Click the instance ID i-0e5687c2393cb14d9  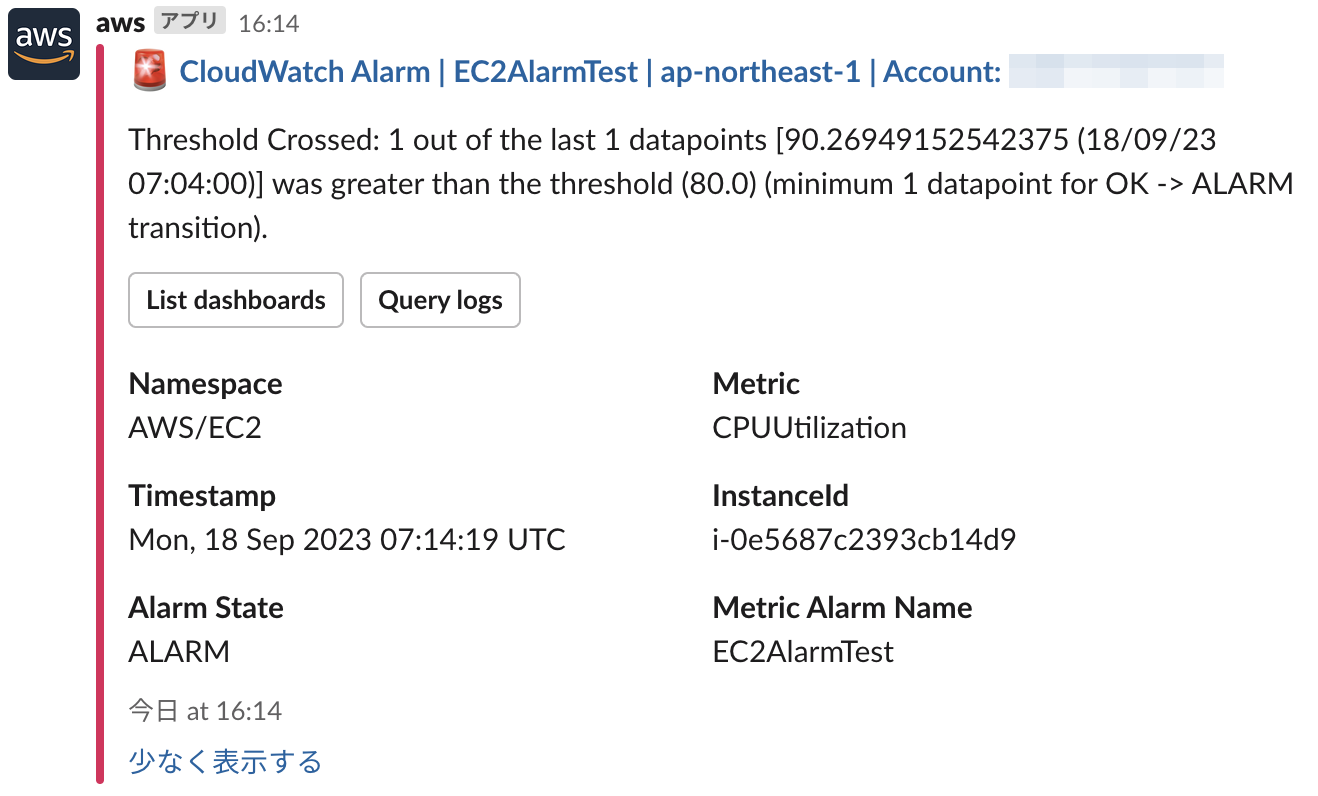click(x=864, y=540)
